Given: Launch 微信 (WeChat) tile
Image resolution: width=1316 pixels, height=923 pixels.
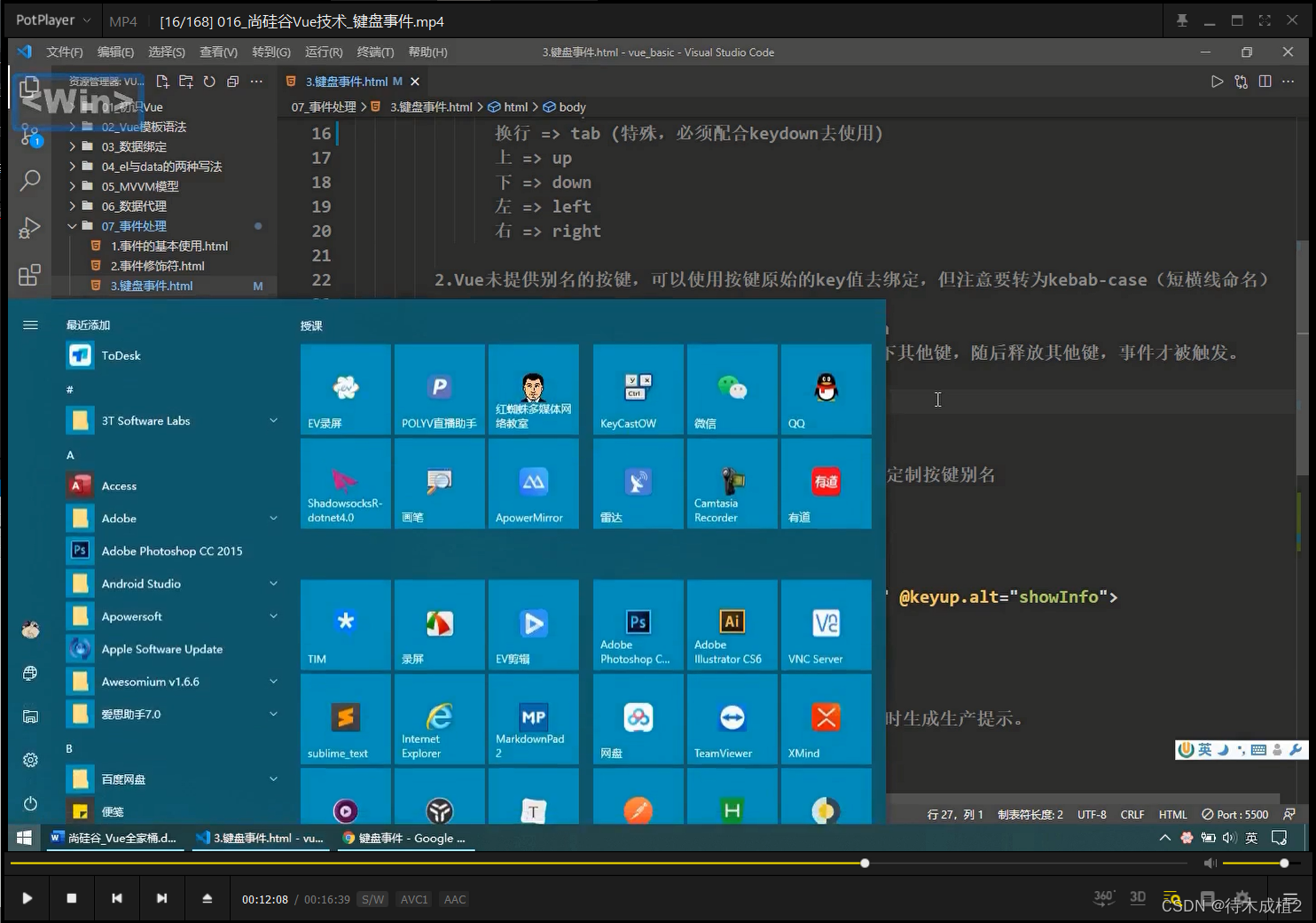Looking at the screenshot, I should pyautogui.click(x=732, y=389).
